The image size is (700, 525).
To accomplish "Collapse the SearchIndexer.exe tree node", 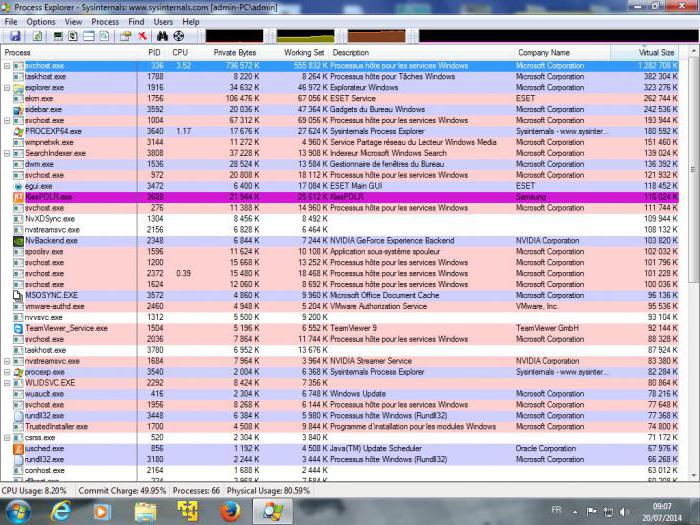I will (7, 153).
